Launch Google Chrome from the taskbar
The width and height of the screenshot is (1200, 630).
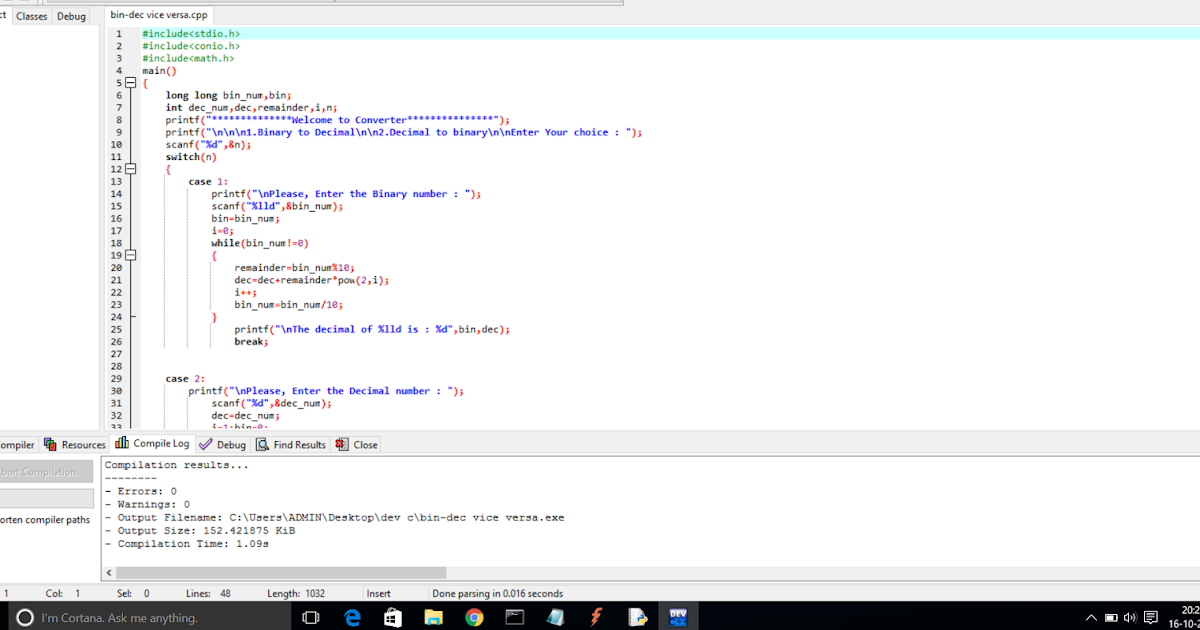(474, 616)
